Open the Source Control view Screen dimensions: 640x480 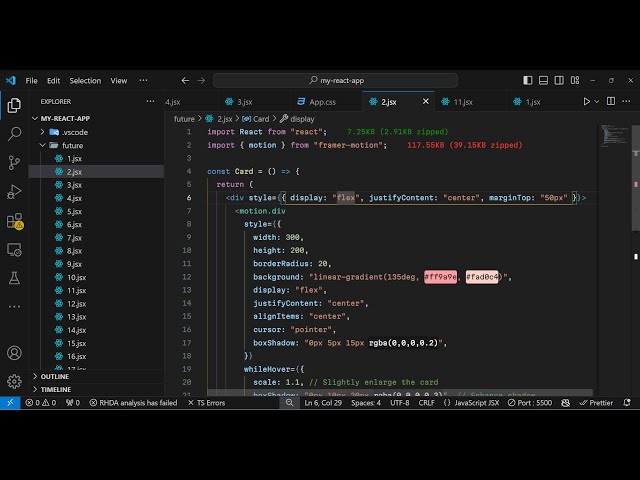[x=14, y=162]
